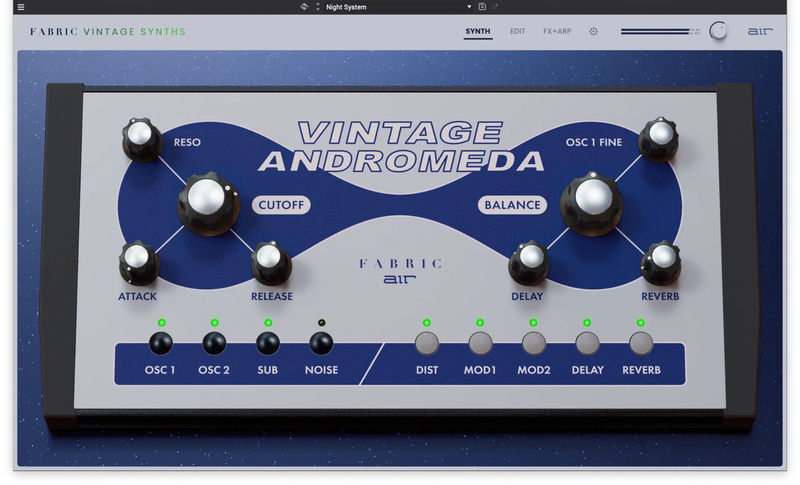Adjust the master volume knob
Image resolution: width=800 pixels, height=485 pixels.
tap(718, 31)
